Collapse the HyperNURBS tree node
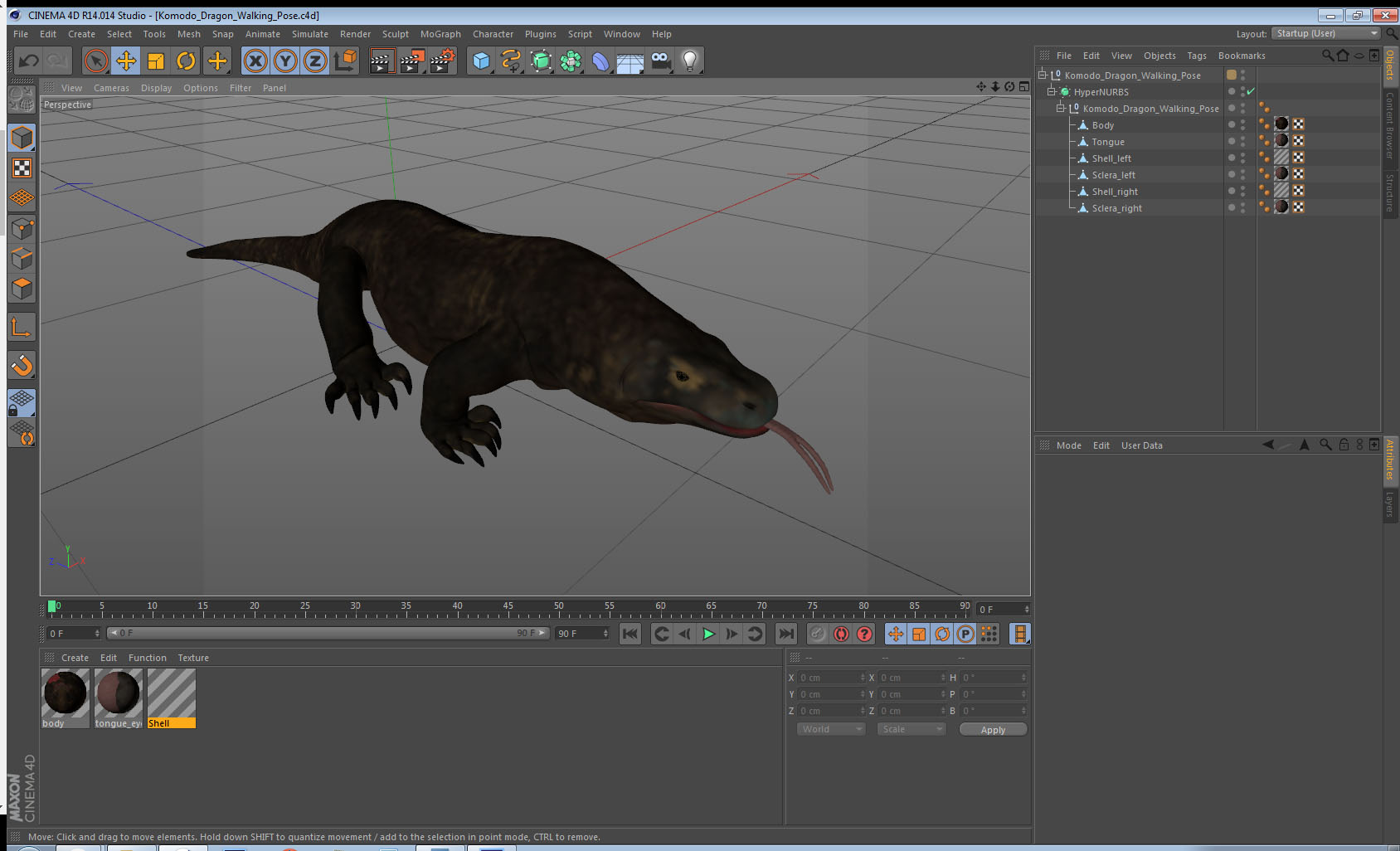The height and width of the screenshot is (851, 1400). [1052, 92]
